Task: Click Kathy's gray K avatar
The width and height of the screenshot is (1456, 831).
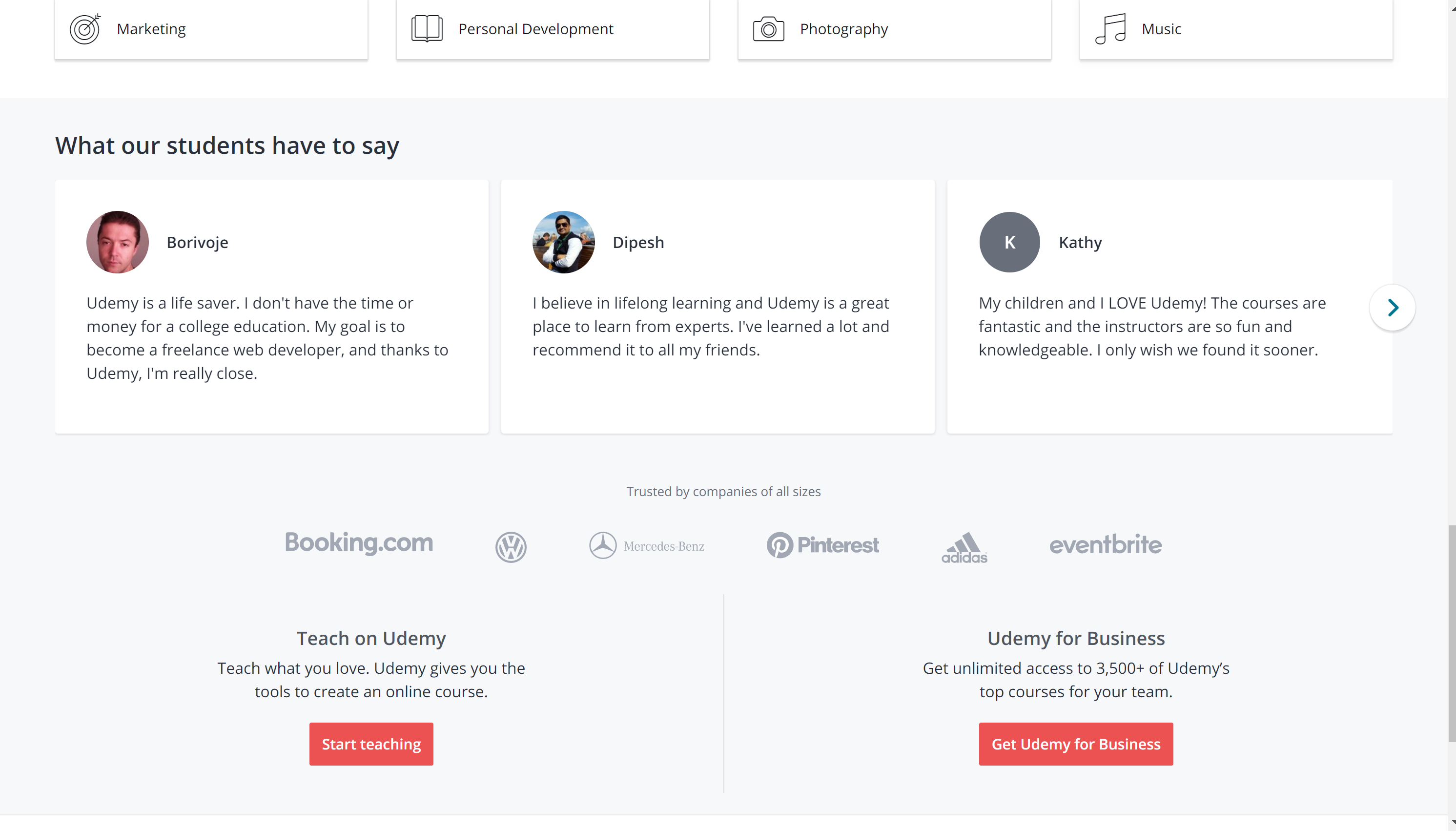Action: [x=1009, y=242]
